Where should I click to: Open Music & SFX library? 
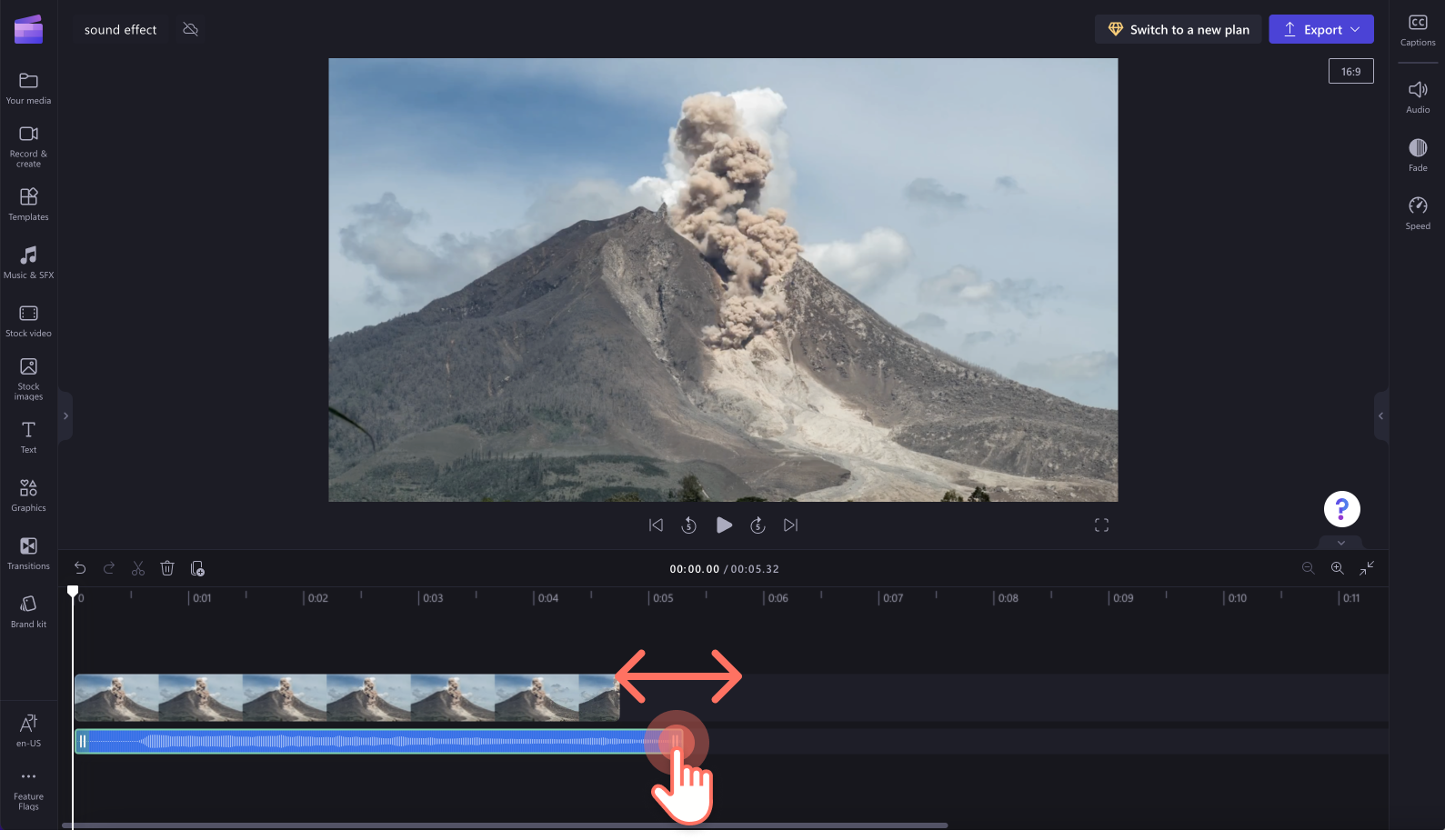click(28, 262)
